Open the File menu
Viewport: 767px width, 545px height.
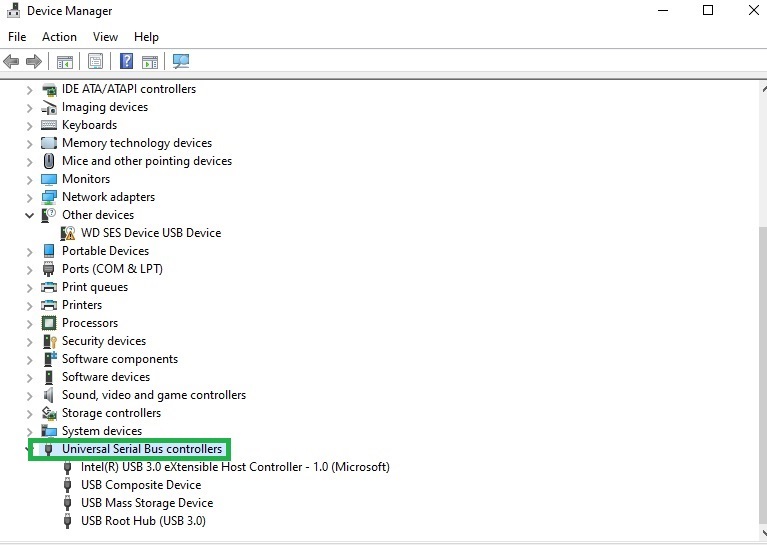(17, 37)
